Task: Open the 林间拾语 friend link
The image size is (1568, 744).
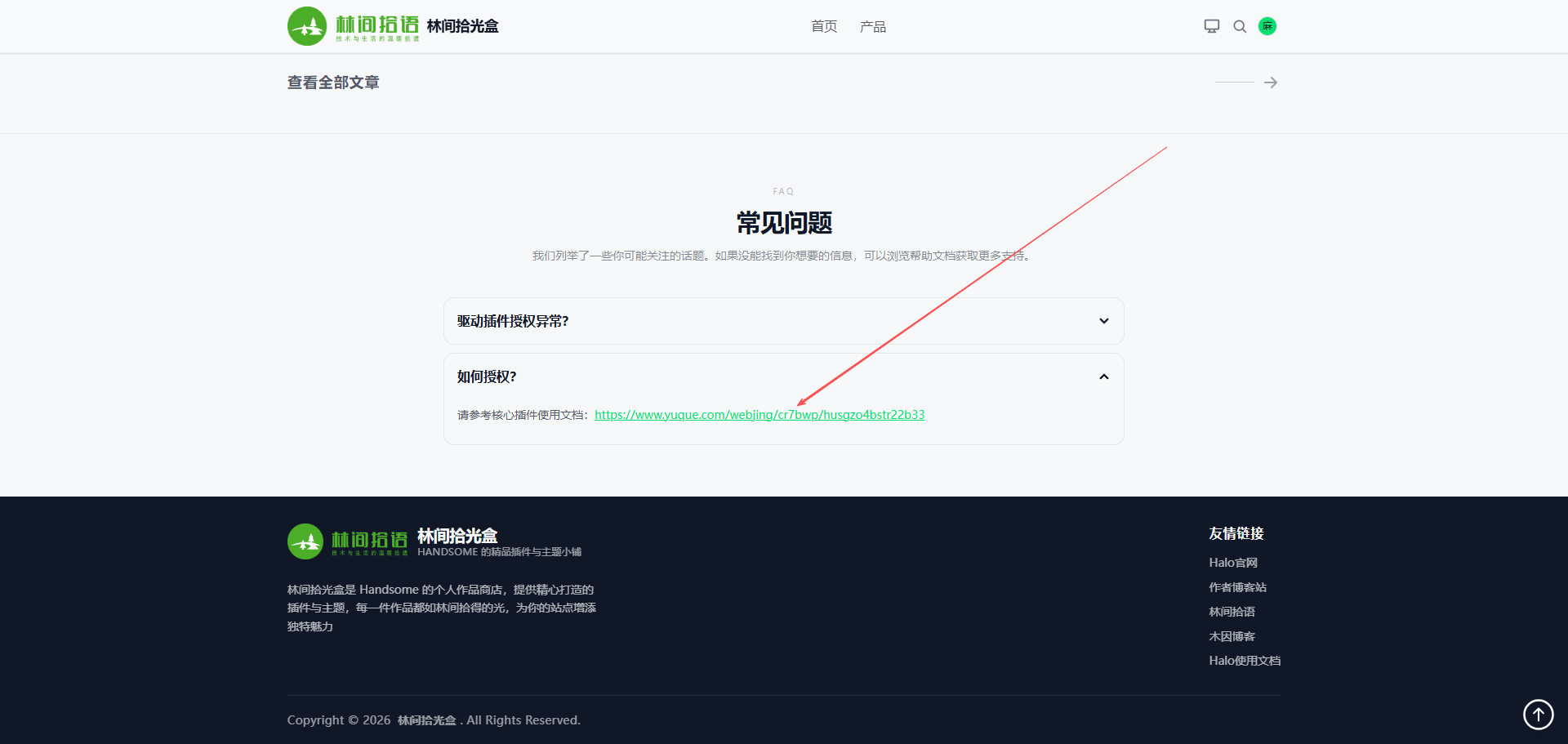Action: (x=1232, y=612)
